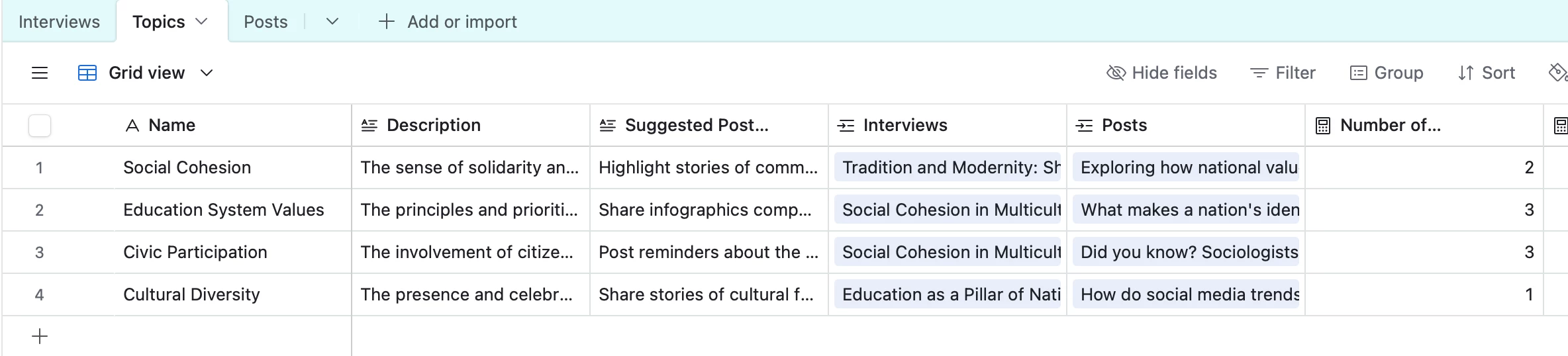Click the Description column header
Viewport: 1568px width, 356px height.
pyautogui.click(x=434, y=125)
